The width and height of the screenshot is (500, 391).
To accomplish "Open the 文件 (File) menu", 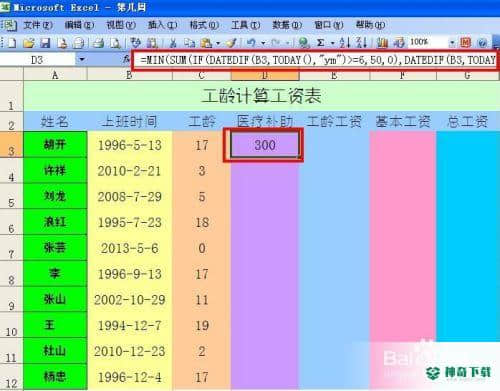I will coord(38,25).
